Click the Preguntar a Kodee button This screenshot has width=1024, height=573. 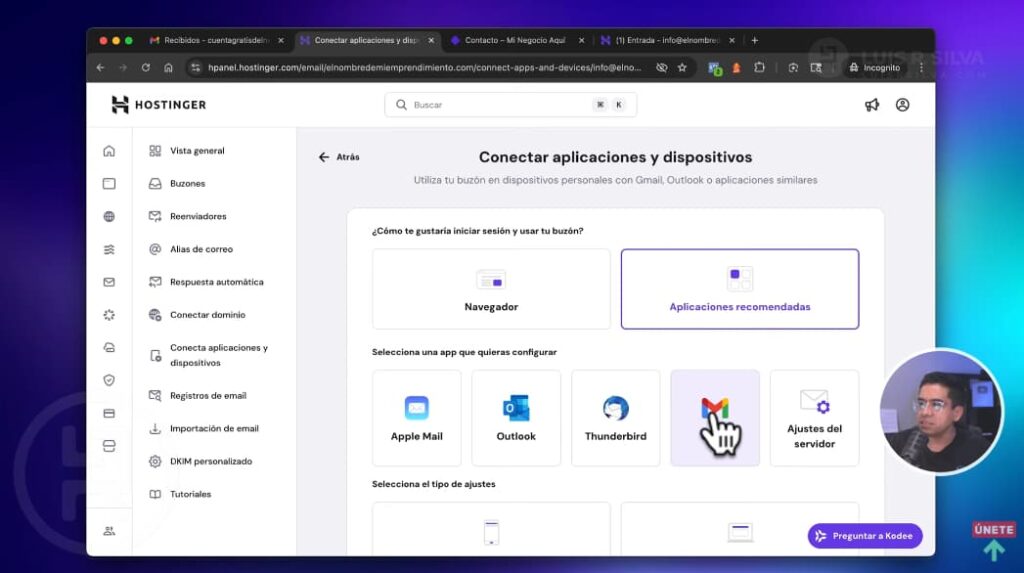(865, 536)
